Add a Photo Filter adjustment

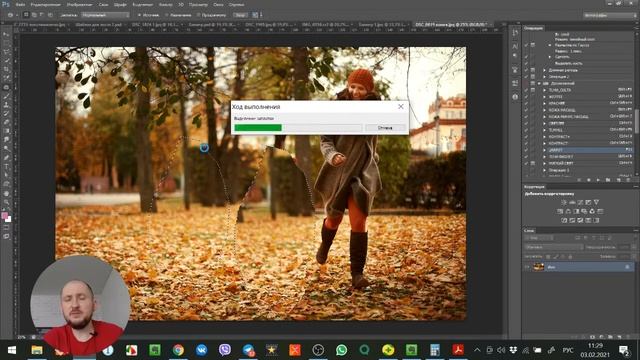click(x=584, y=211)
